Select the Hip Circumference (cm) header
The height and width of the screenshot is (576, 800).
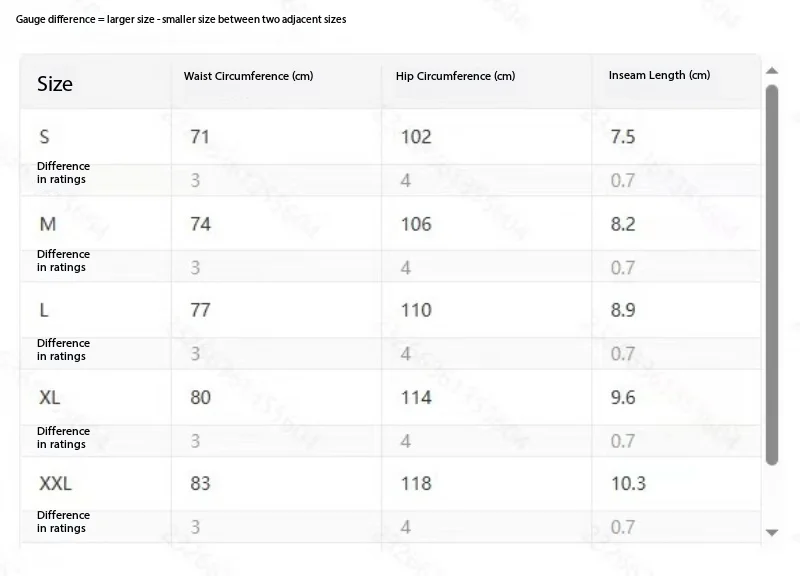coord(456,76)
